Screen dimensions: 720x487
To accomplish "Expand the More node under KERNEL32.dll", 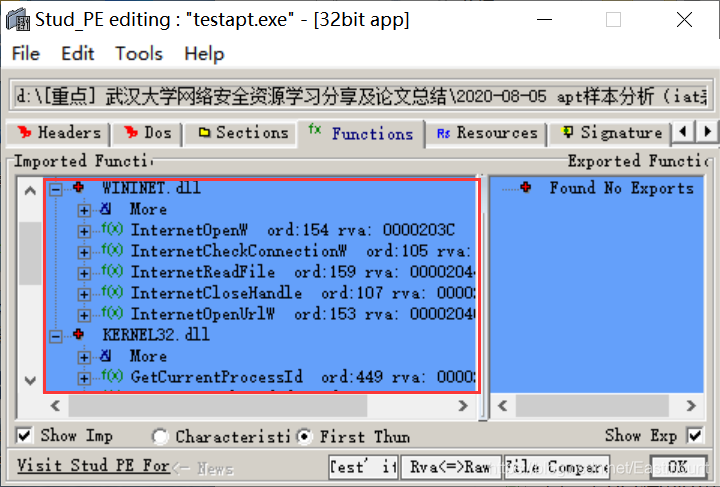I will point(84,357).
